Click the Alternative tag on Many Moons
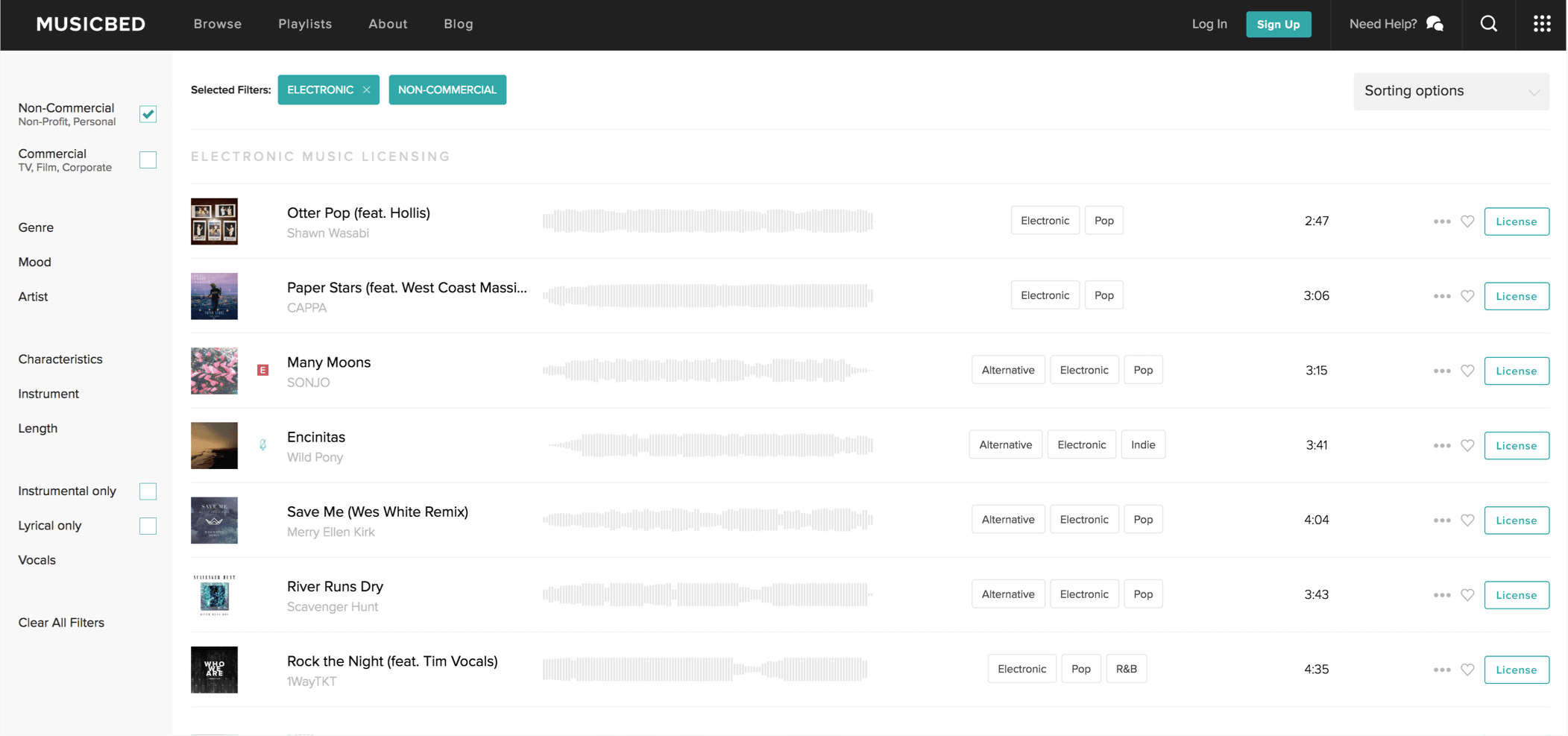 (x=1008, y=370)
